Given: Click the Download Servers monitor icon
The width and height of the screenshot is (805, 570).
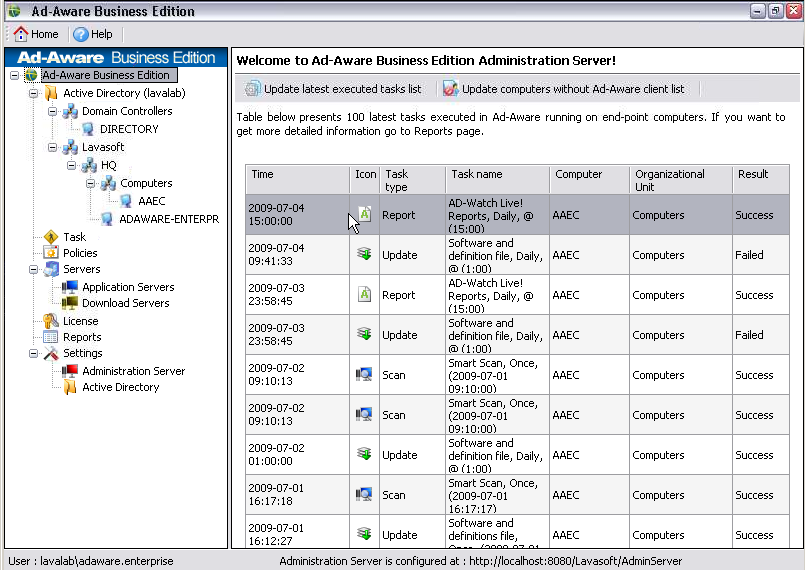Looking at the screenshot, I should tap(70, 303).
